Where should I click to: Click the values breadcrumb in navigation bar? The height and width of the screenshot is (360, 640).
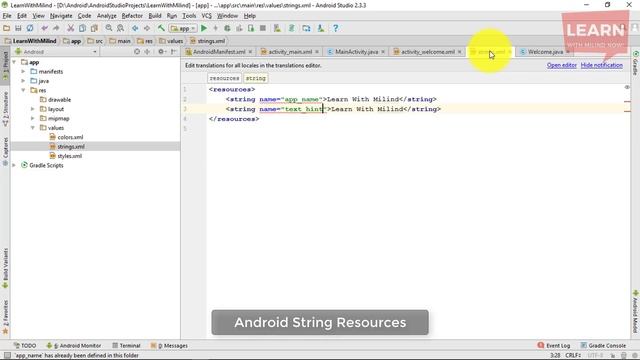tap(171, 41)
